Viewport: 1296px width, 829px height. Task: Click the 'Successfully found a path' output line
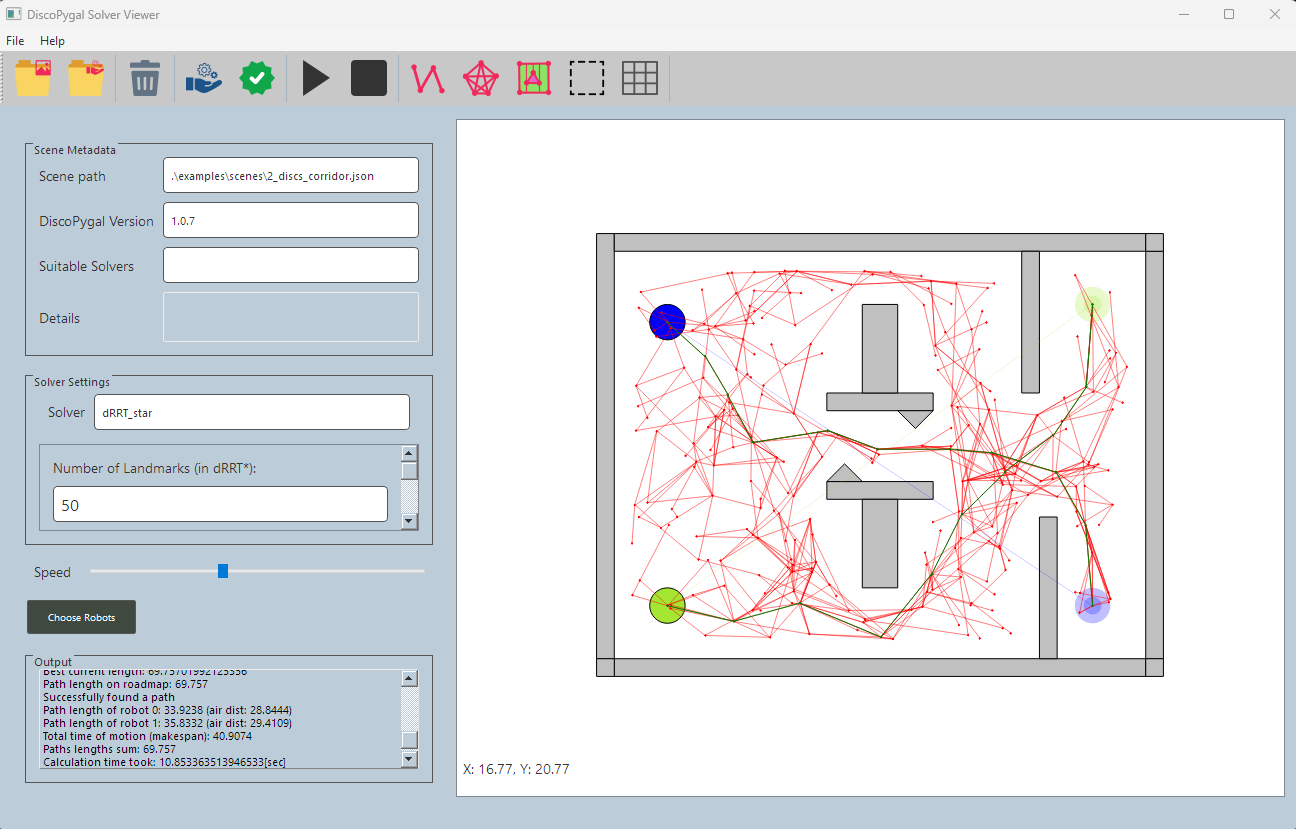[x=109, y=697]
